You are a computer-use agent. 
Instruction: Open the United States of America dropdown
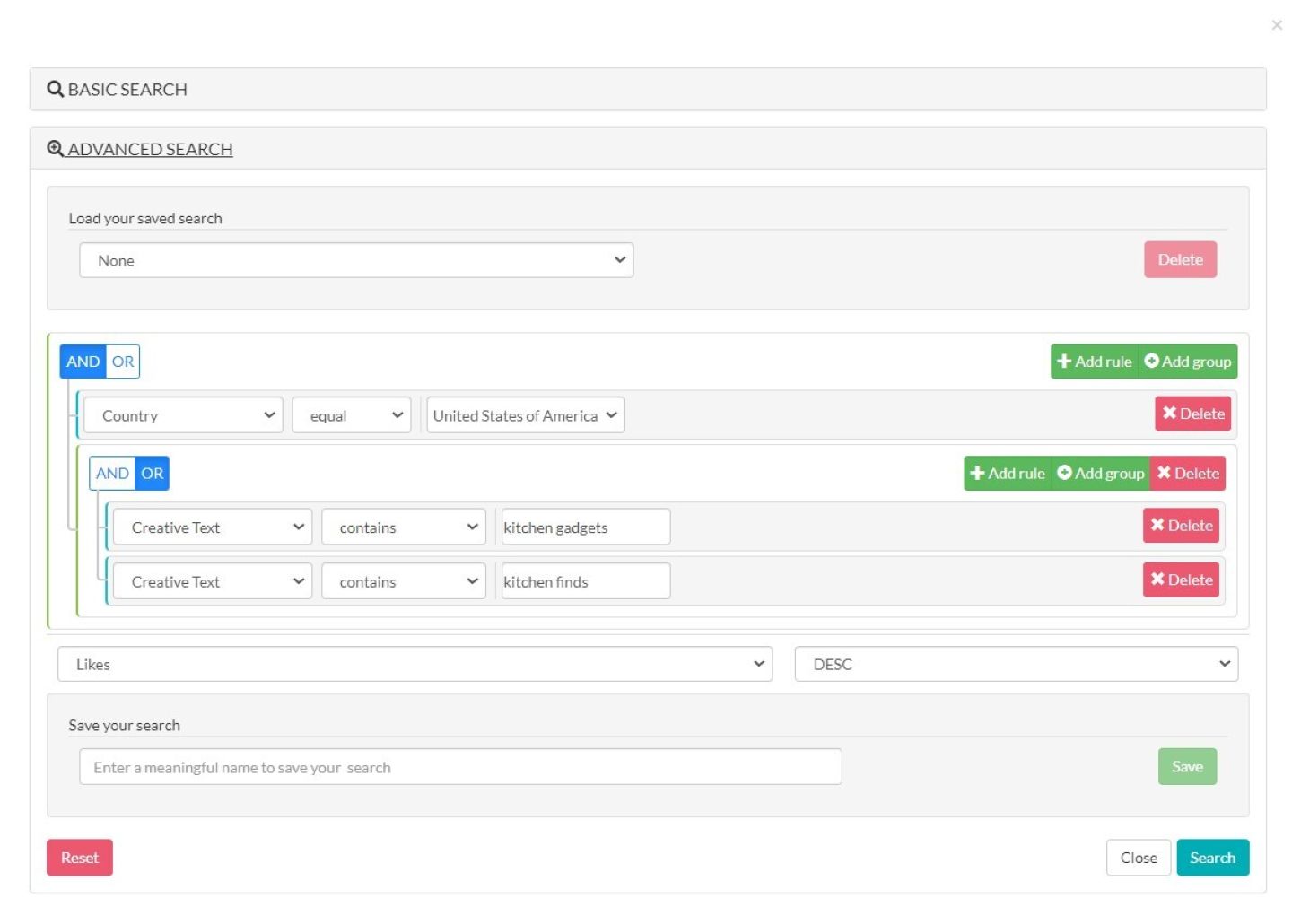[x=525, y=415]
